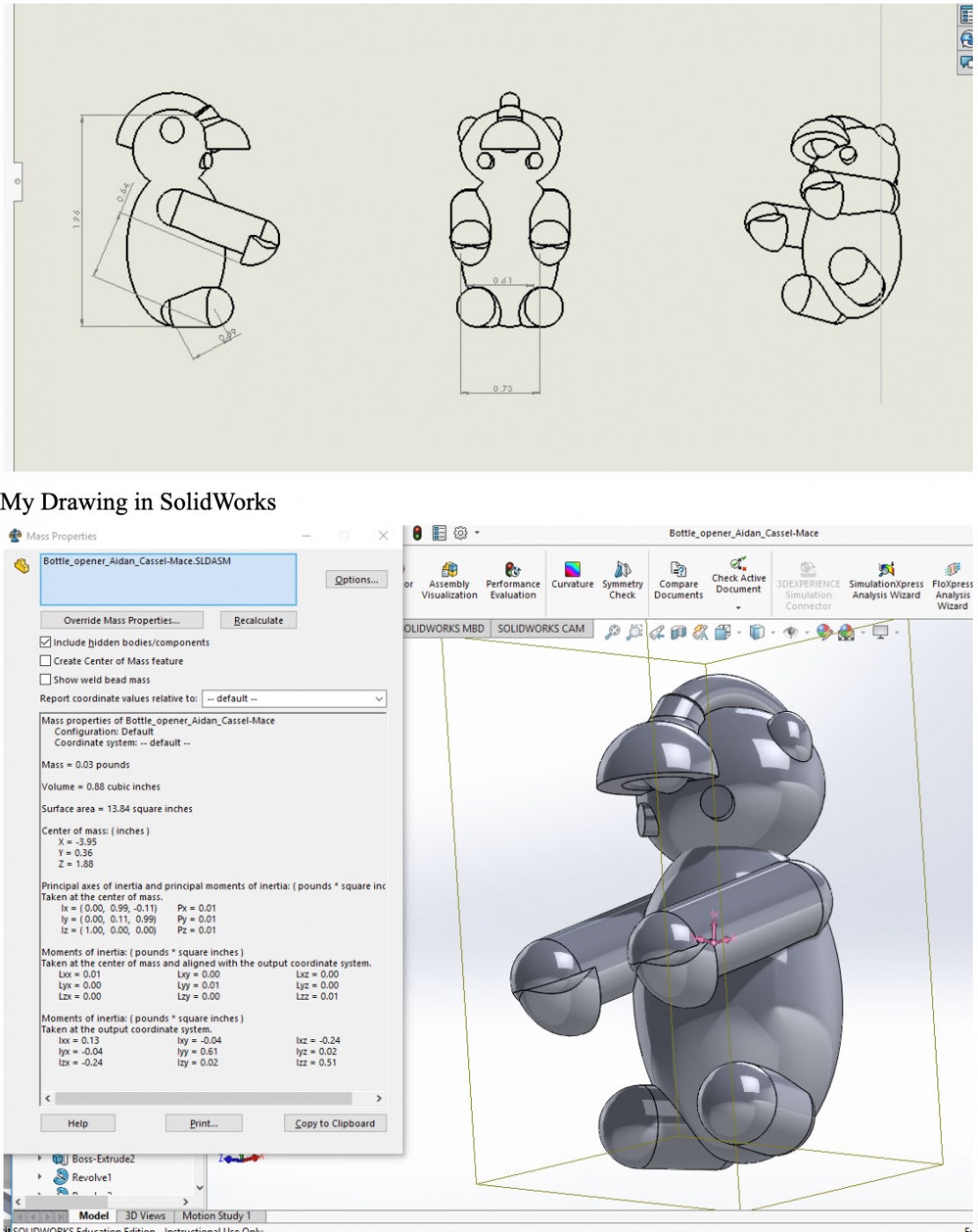Viewport: 978px width, 1232px height.
Task: Expand the Check Active Document dropdown arrow
Action: point(738,607)
